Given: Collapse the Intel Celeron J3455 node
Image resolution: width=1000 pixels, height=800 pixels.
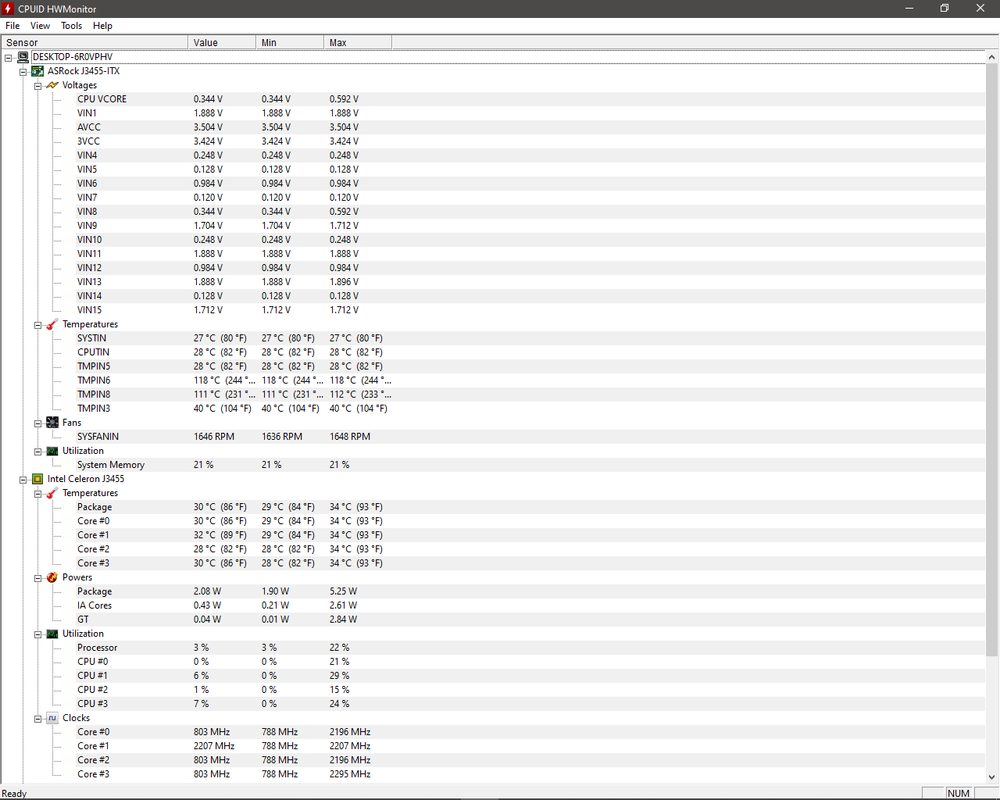Looking at the screenshot, I should click(23, 479).
